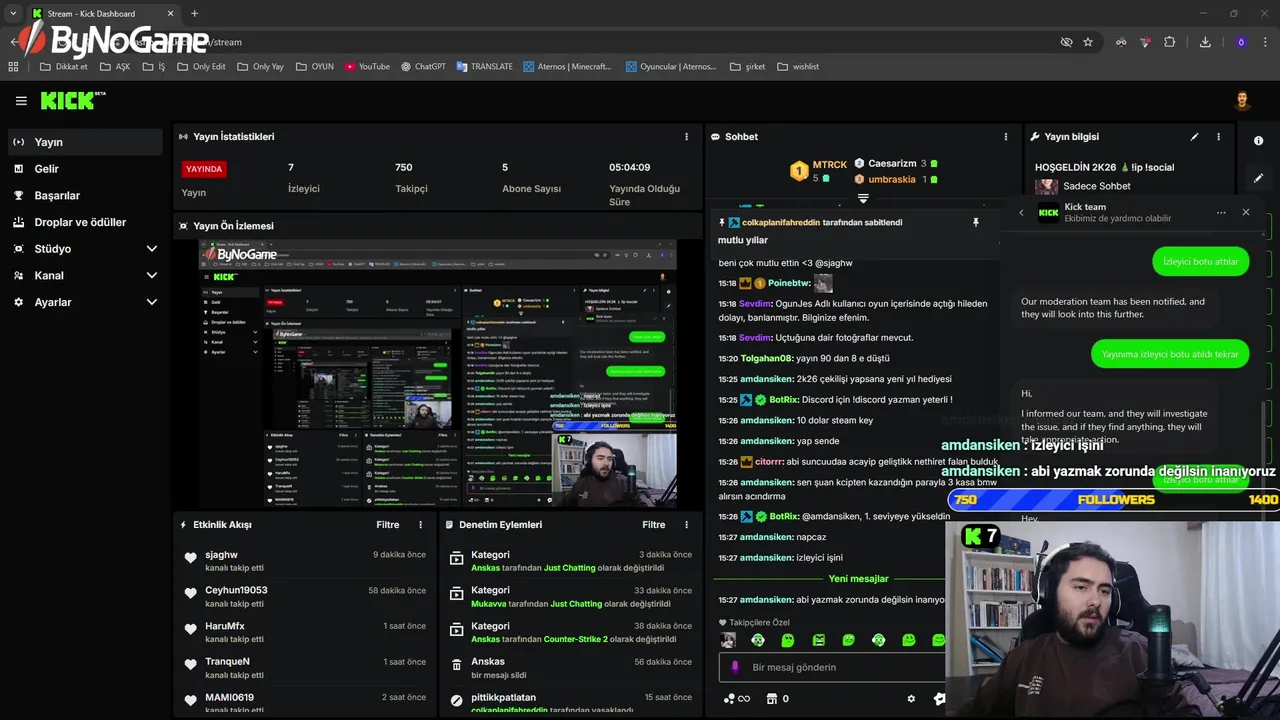Open the Only Edit bookmarks folder

pyautogui.click(x=201, y=67)
